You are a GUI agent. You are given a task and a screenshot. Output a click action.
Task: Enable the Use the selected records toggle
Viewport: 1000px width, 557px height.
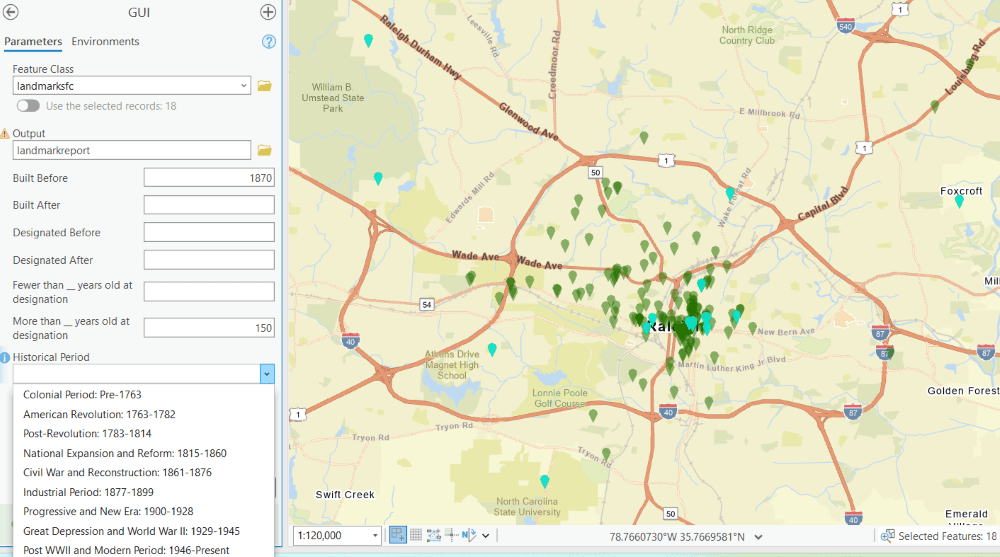pos(28,106)
